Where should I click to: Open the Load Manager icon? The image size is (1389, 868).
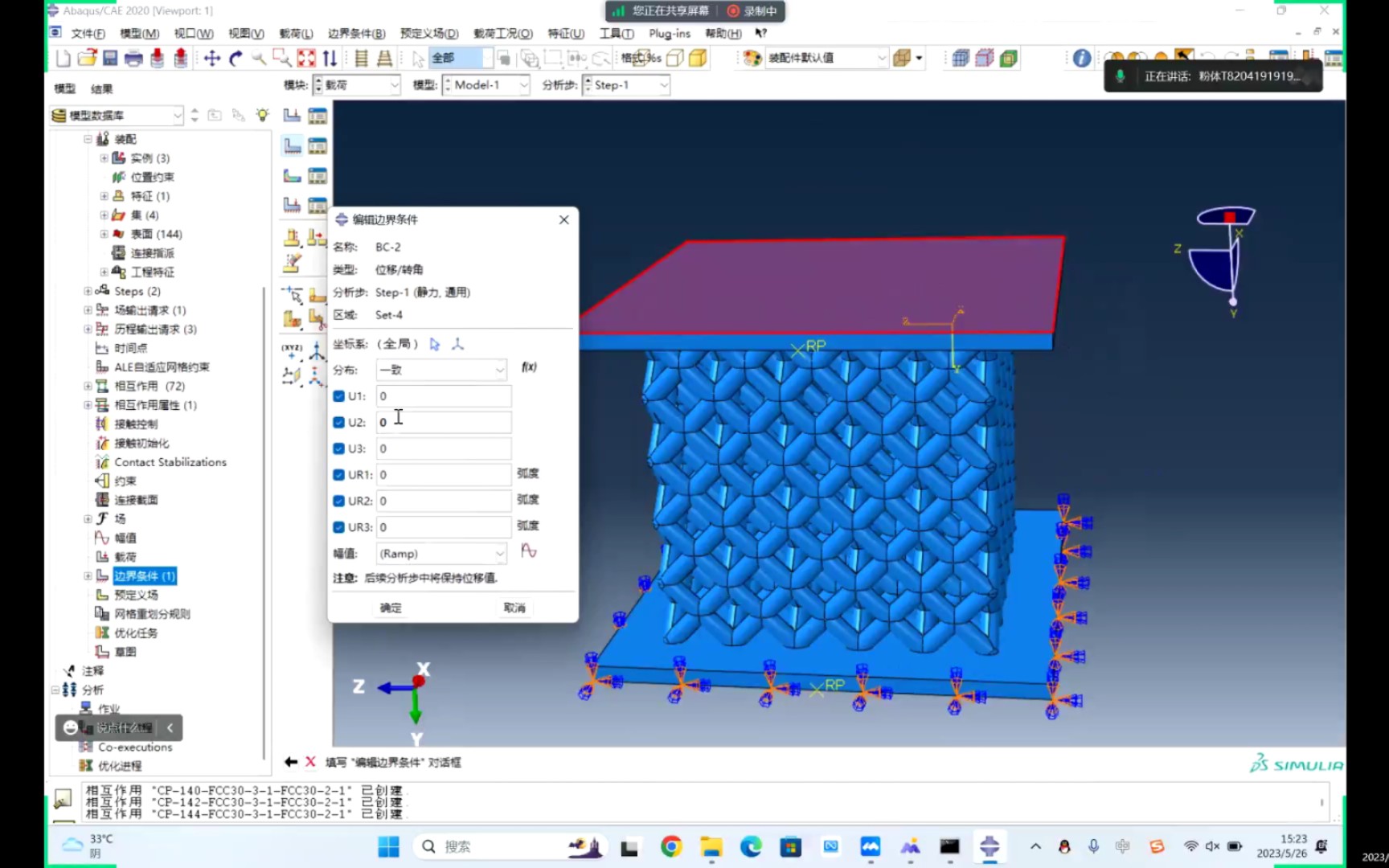click(x=318, y=115)
